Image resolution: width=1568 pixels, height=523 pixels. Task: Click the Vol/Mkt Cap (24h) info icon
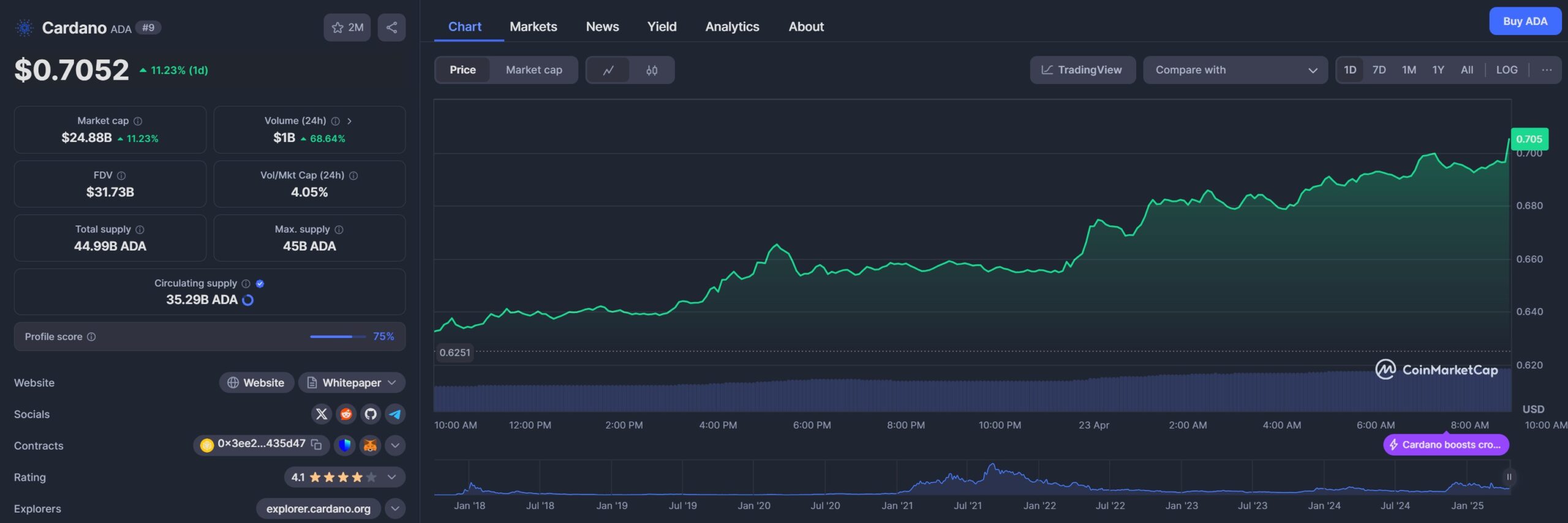pos(353,176)
